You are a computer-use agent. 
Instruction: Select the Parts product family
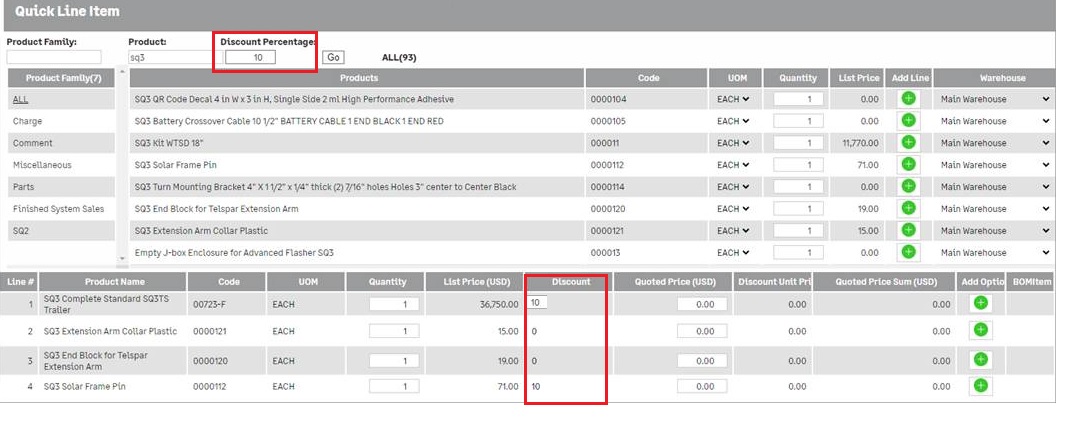[x=23, y=187]
